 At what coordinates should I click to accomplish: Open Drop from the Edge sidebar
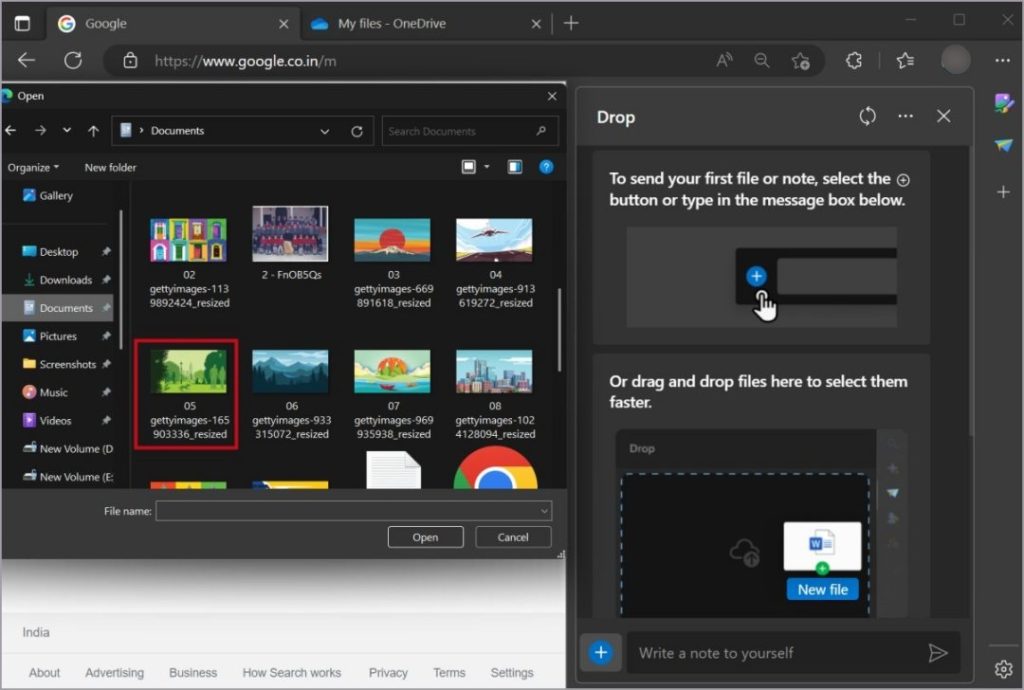pos(1004,146)
